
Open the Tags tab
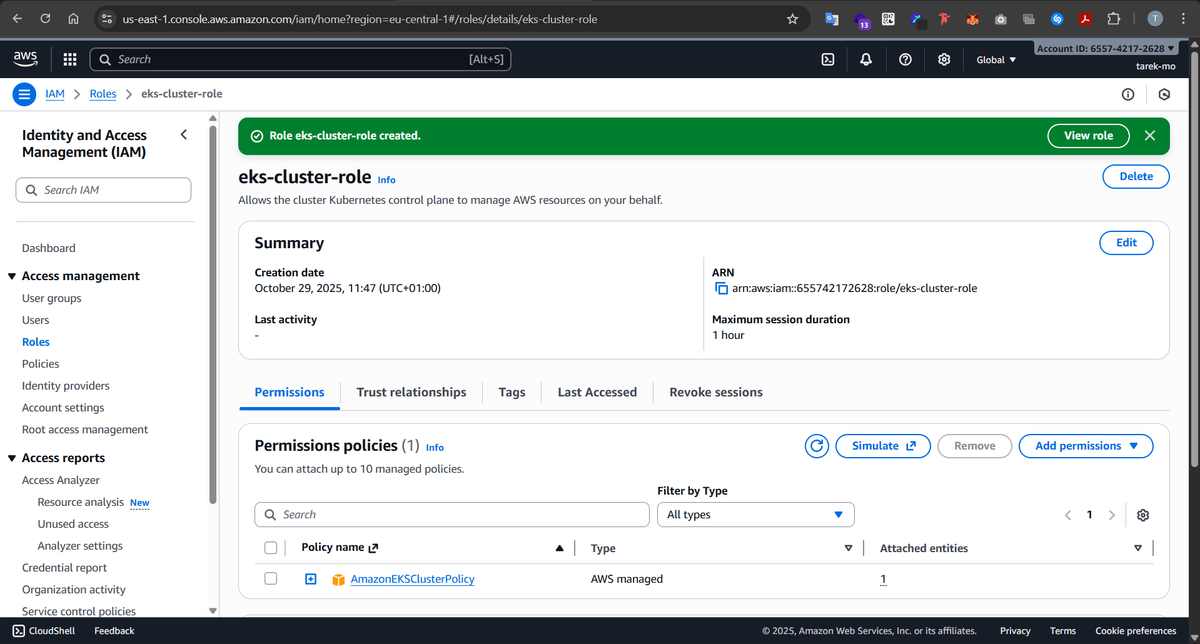(512, 392)
